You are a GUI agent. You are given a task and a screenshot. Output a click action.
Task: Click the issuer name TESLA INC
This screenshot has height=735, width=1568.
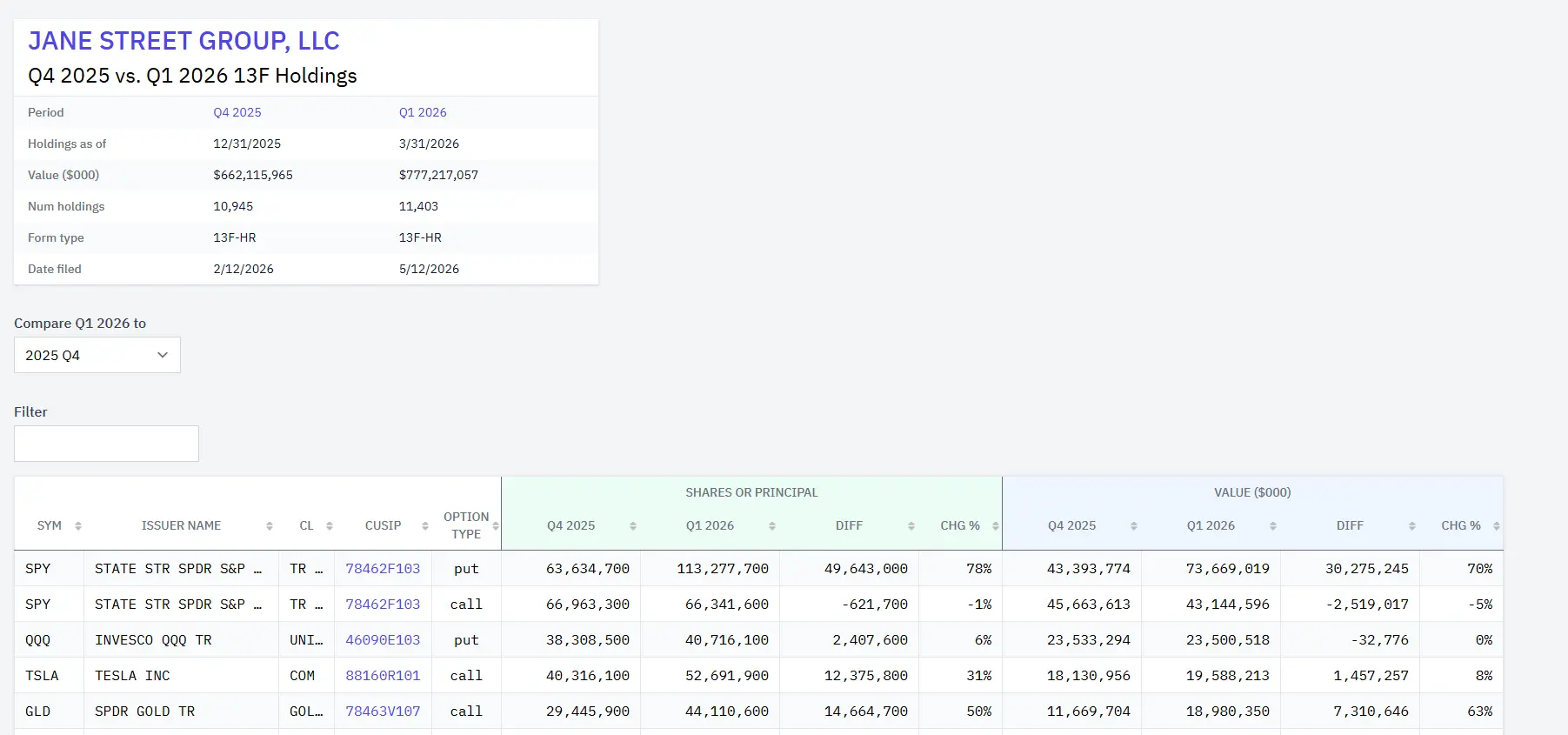pos(132,676)
